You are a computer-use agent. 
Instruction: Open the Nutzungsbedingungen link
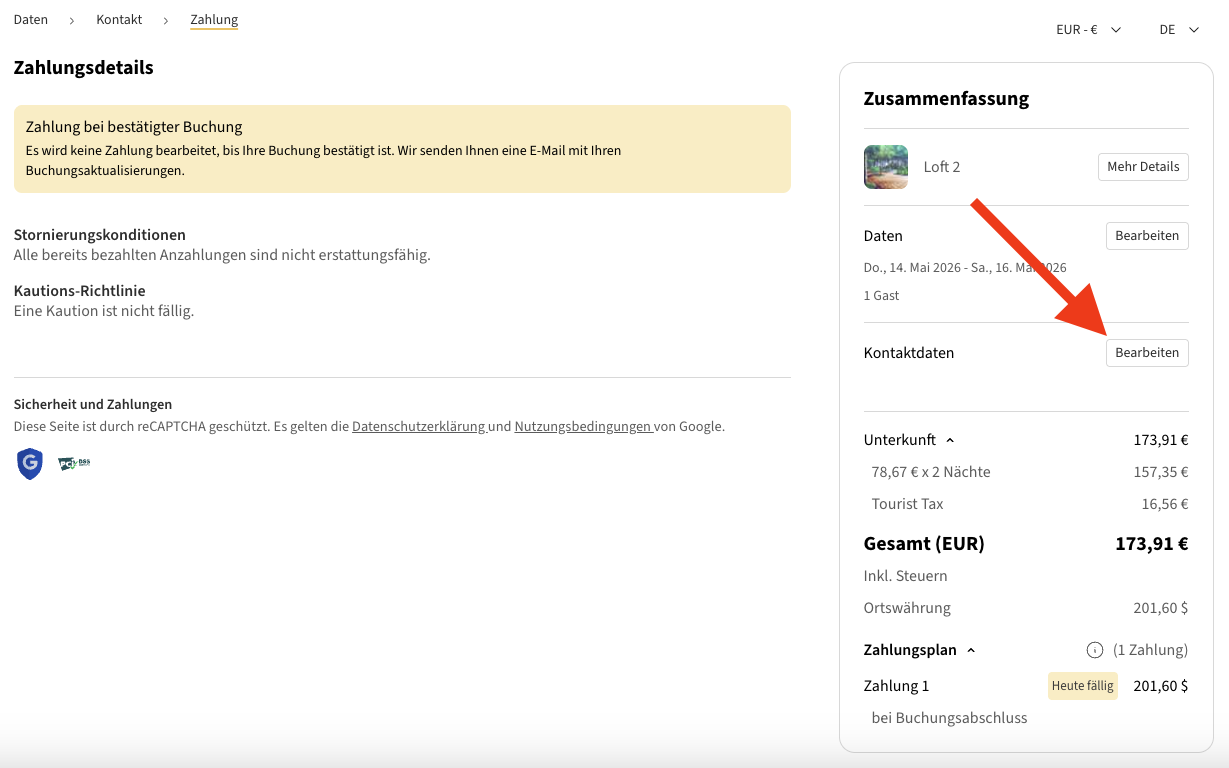(582, 426)
